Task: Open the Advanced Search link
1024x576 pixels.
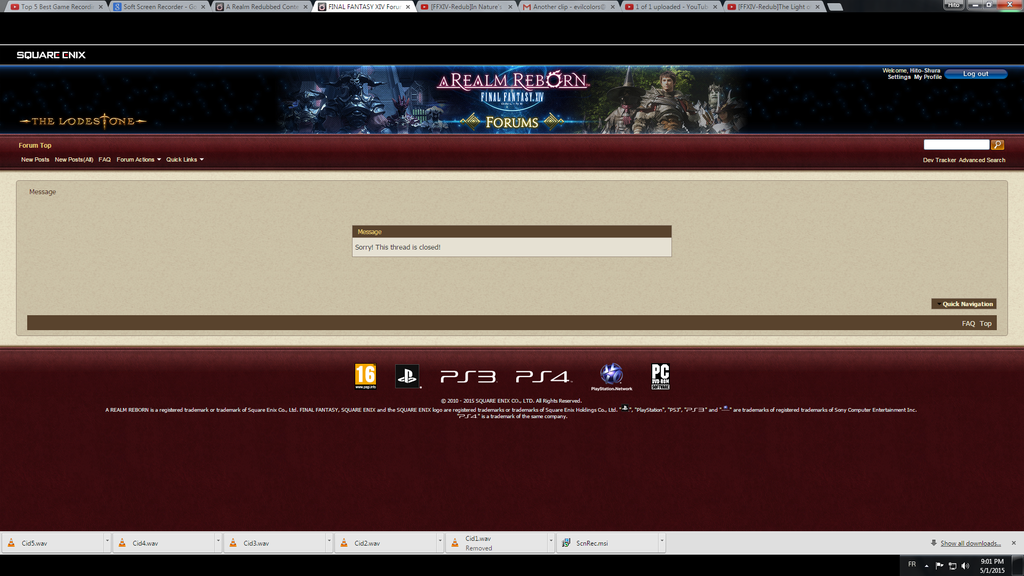Action: [982, 160]
